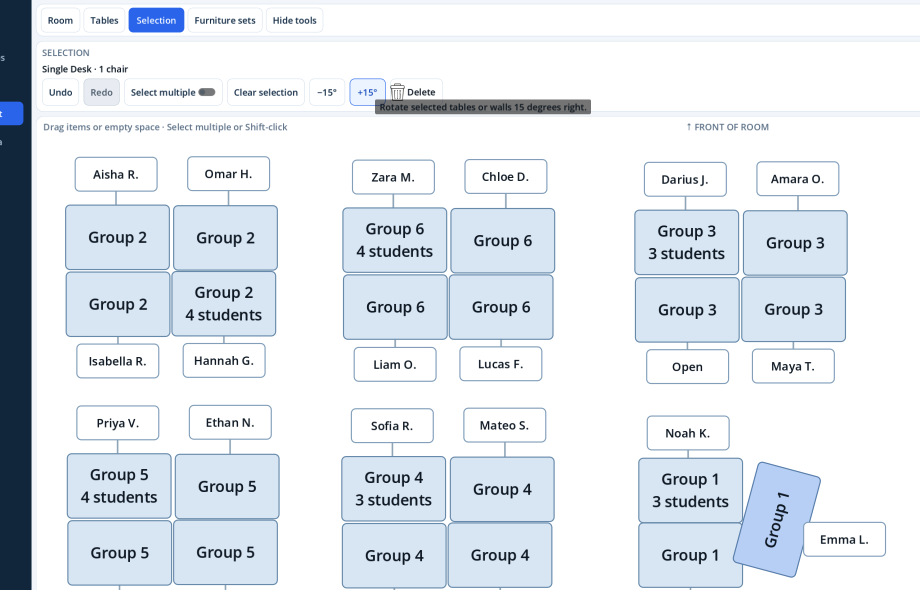The image size is (920, 590).
Task: Select Ethan N. chair label
Action: point(230,422)
